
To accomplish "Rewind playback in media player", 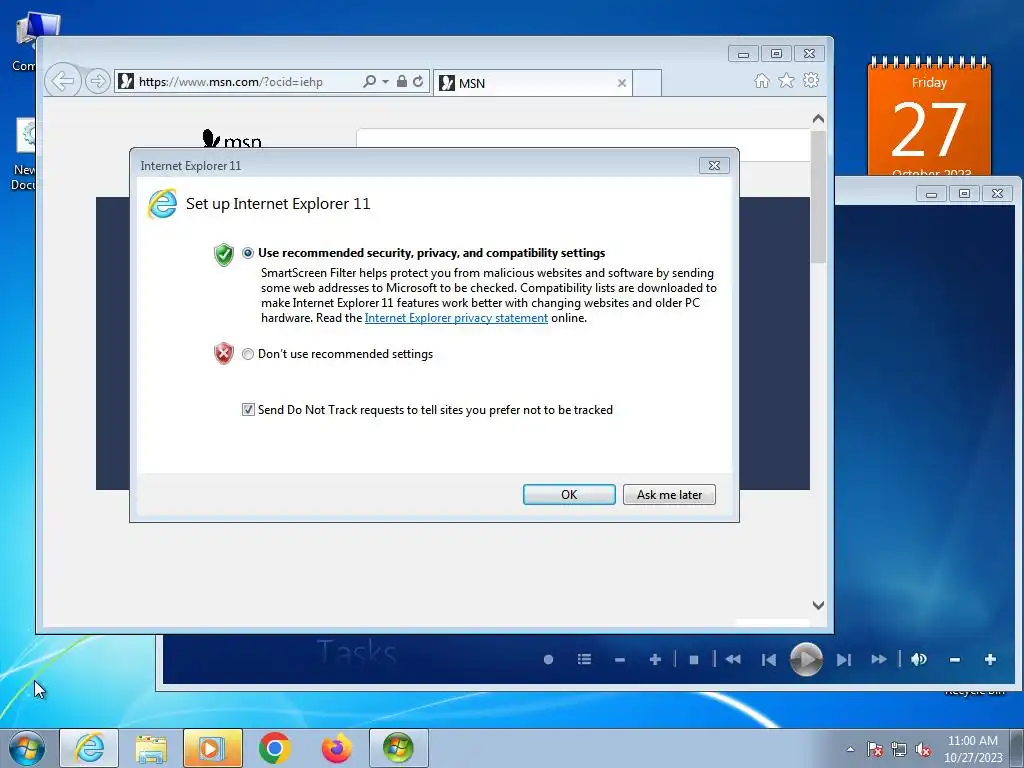I will click(x=733, y=660).
